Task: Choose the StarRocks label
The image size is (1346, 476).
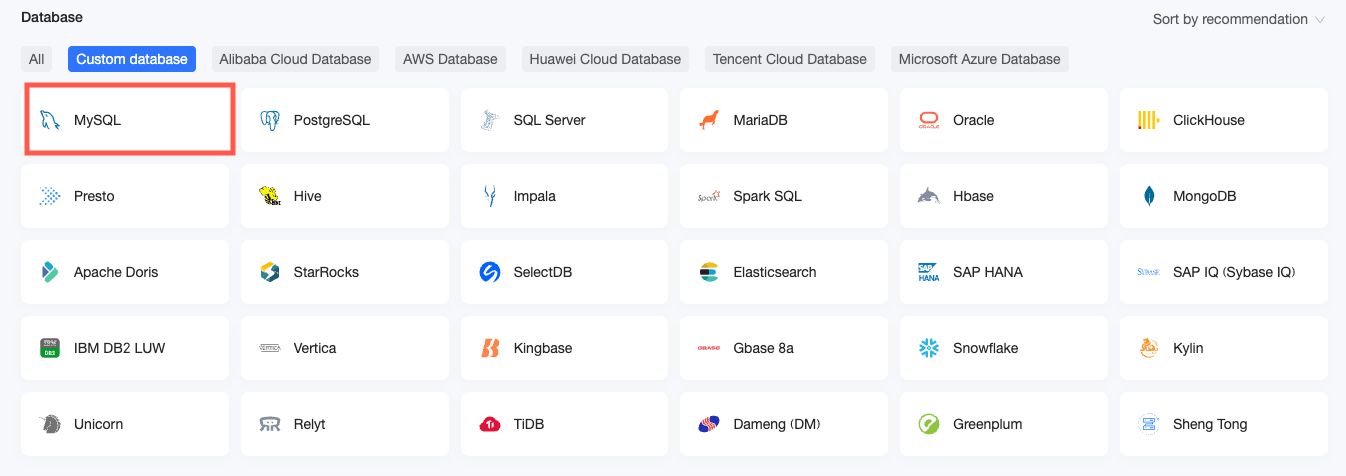Action: tap(326, 272)
